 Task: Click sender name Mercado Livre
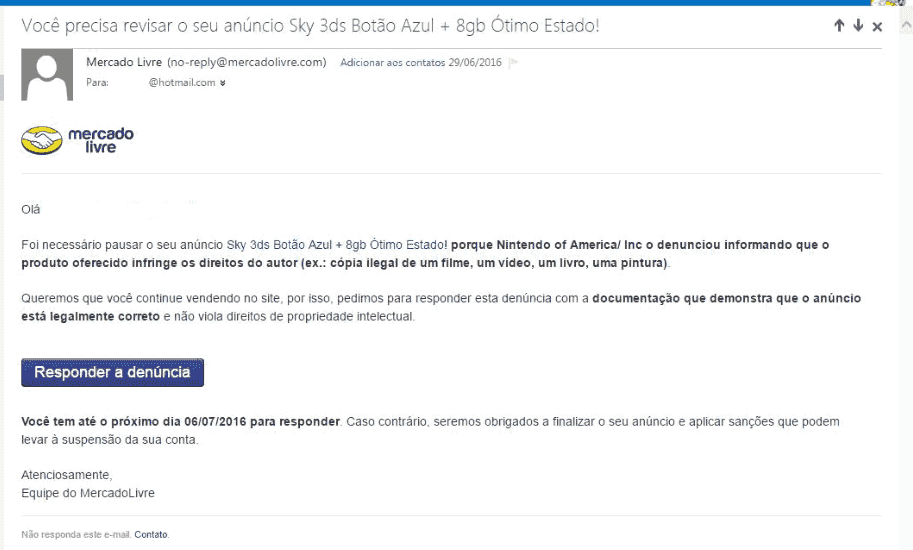pos(124,62)
